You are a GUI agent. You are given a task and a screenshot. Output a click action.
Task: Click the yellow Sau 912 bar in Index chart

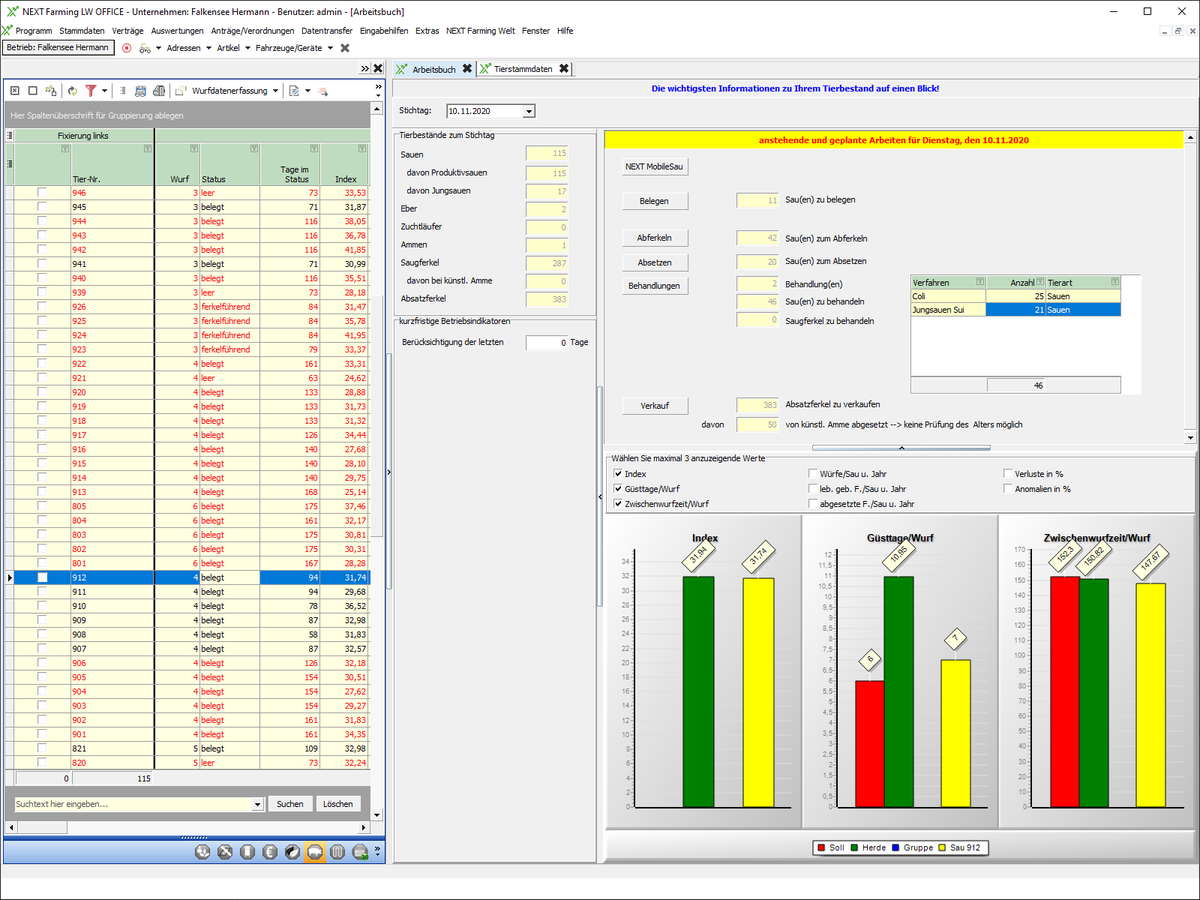click(757, 690)
